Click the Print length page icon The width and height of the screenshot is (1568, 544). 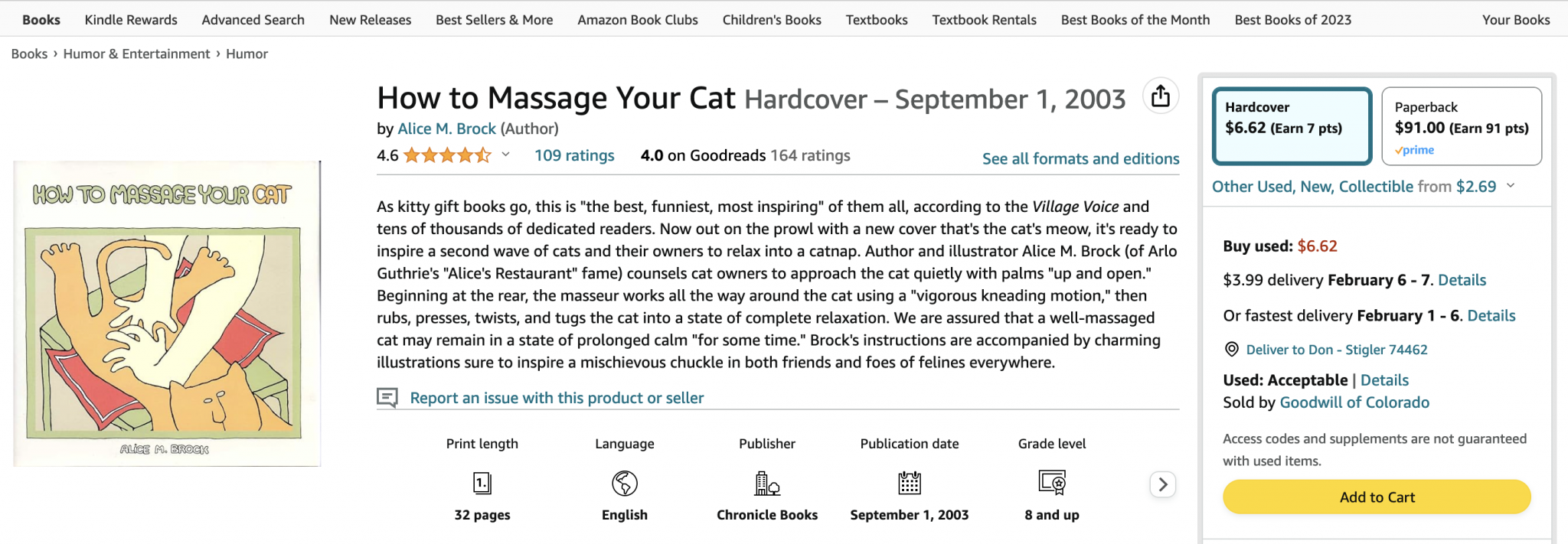click(x=482, y=483)
